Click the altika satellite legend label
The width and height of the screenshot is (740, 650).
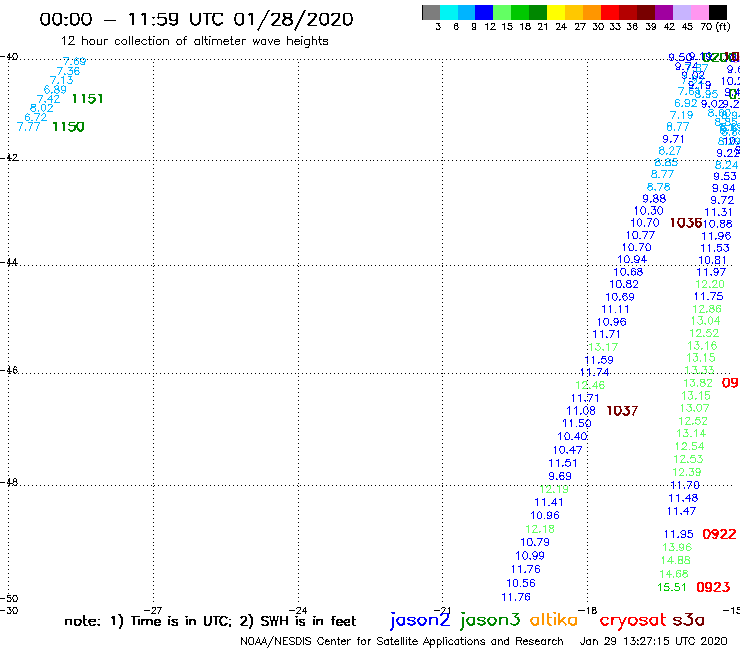(x=553, y=619)
